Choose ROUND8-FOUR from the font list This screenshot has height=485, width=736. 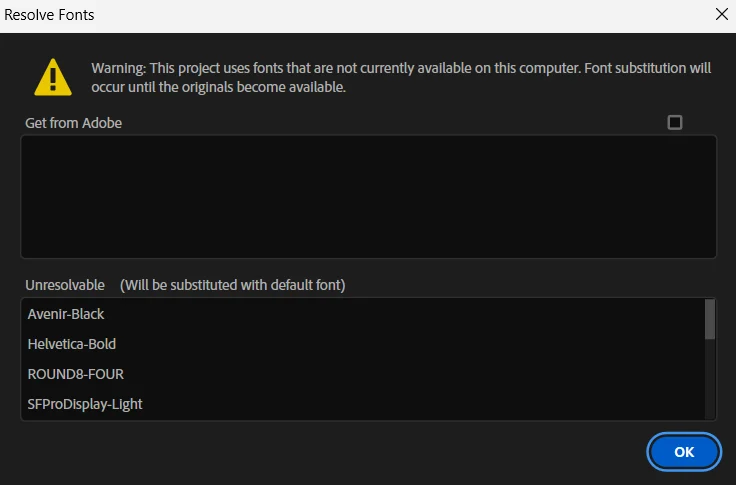point(76,374)
